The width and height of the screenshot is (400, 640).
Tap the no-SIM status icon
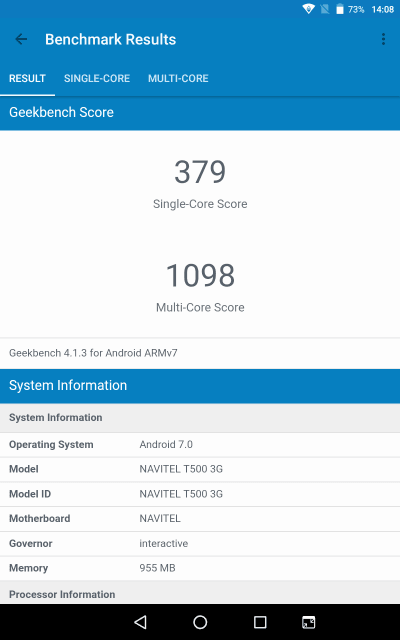pos(325,9)
